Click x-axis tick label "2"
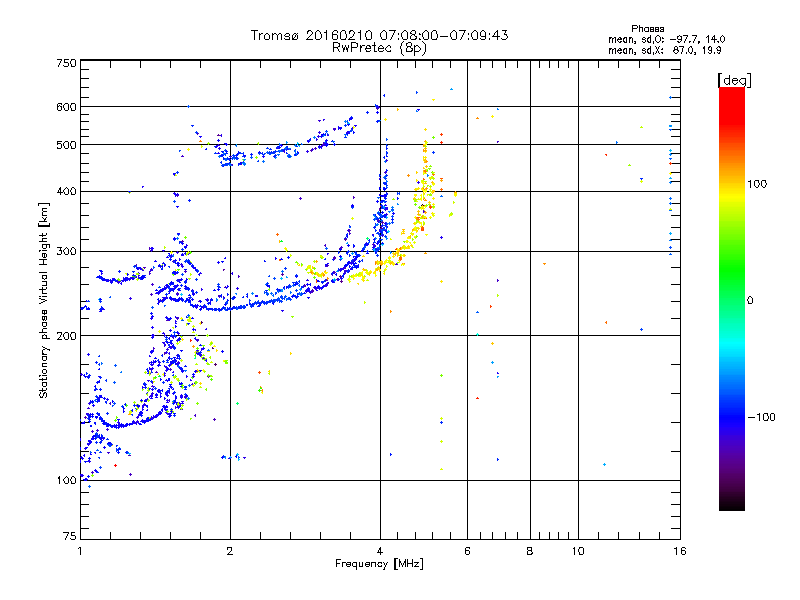Viewport: 800px width, 600px height. click(x=230, y=551)
